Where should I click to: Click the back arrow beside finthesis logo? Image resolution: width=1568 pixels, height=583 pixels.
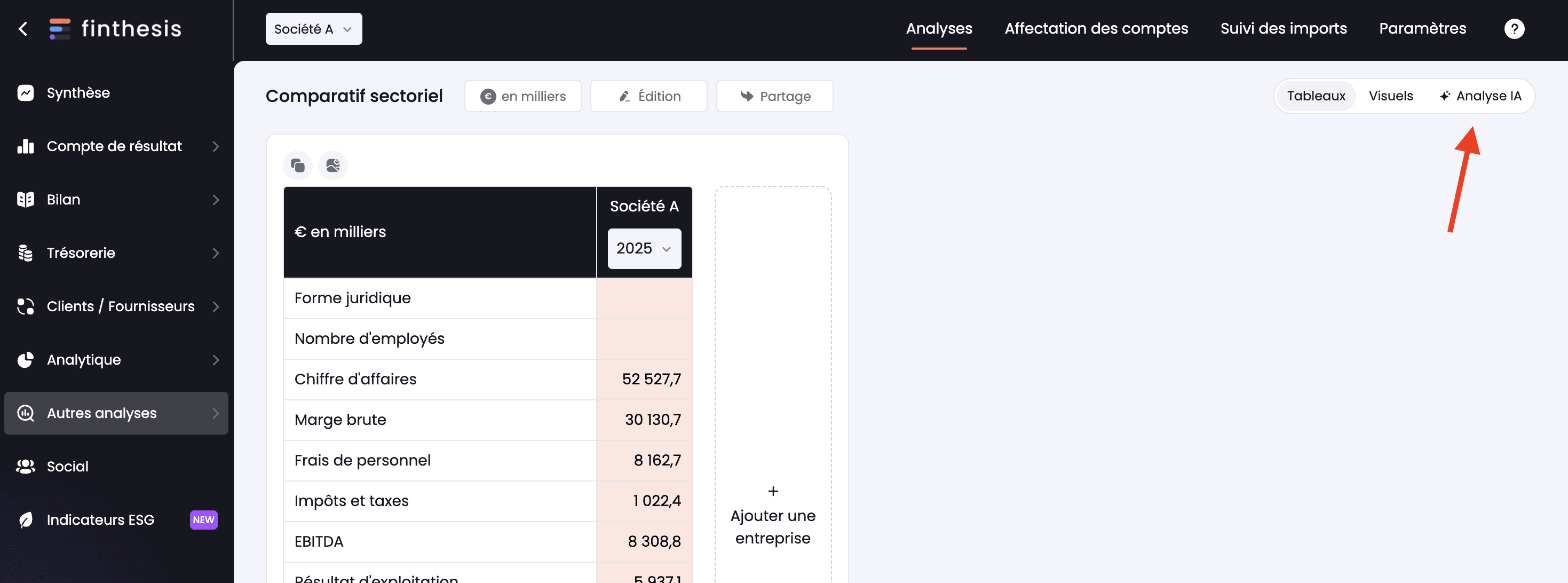point(23,29)
